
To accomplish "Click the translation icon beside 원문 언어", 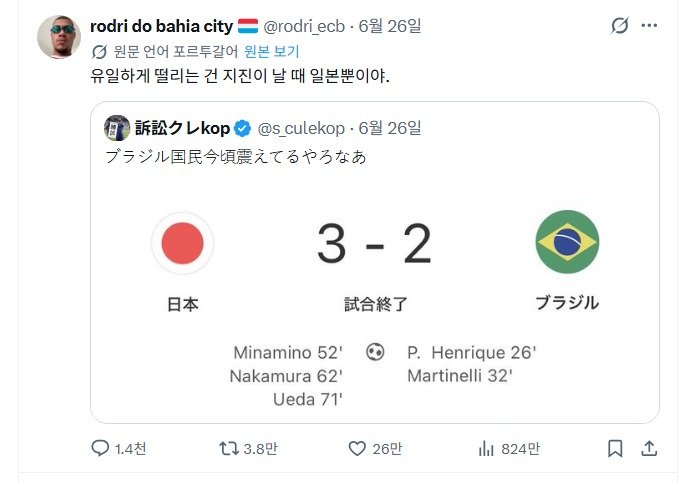I will pos(99,52).
